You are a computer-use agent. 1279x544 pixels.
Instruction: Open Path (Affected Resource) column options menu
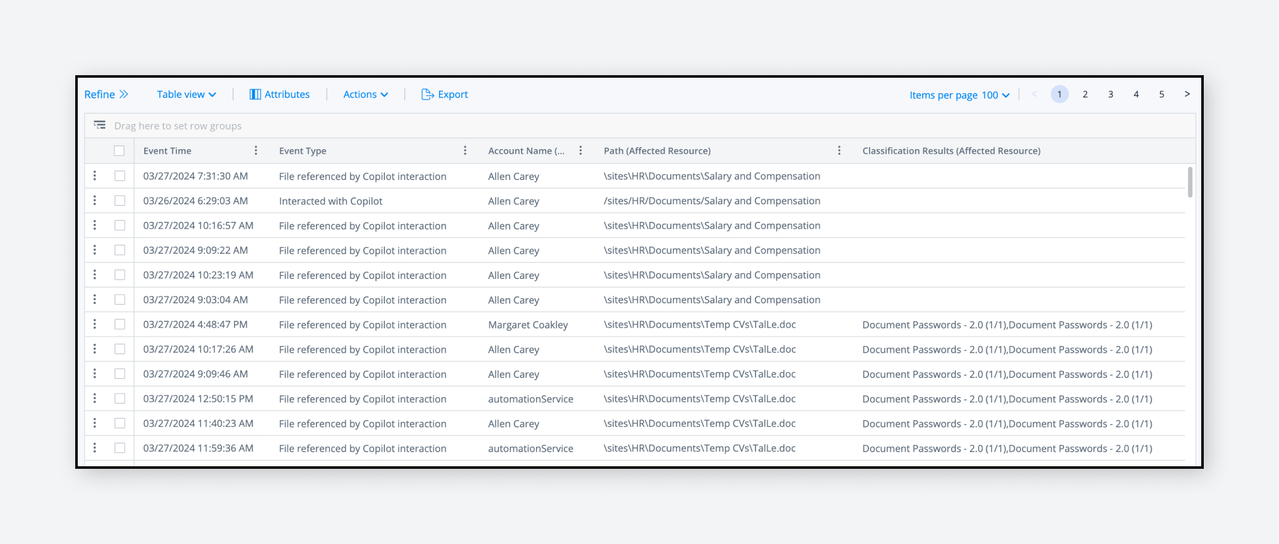click(x=839, y=151)
